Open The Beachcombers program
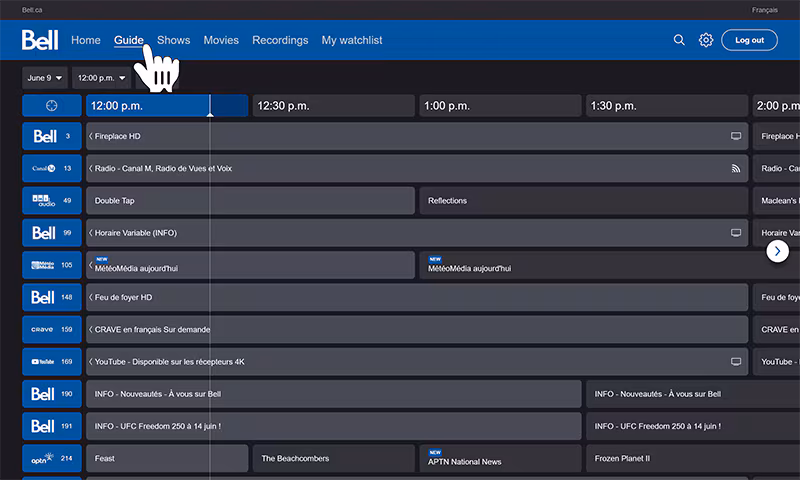The image size is (800, 480). [x=334, y=458]
